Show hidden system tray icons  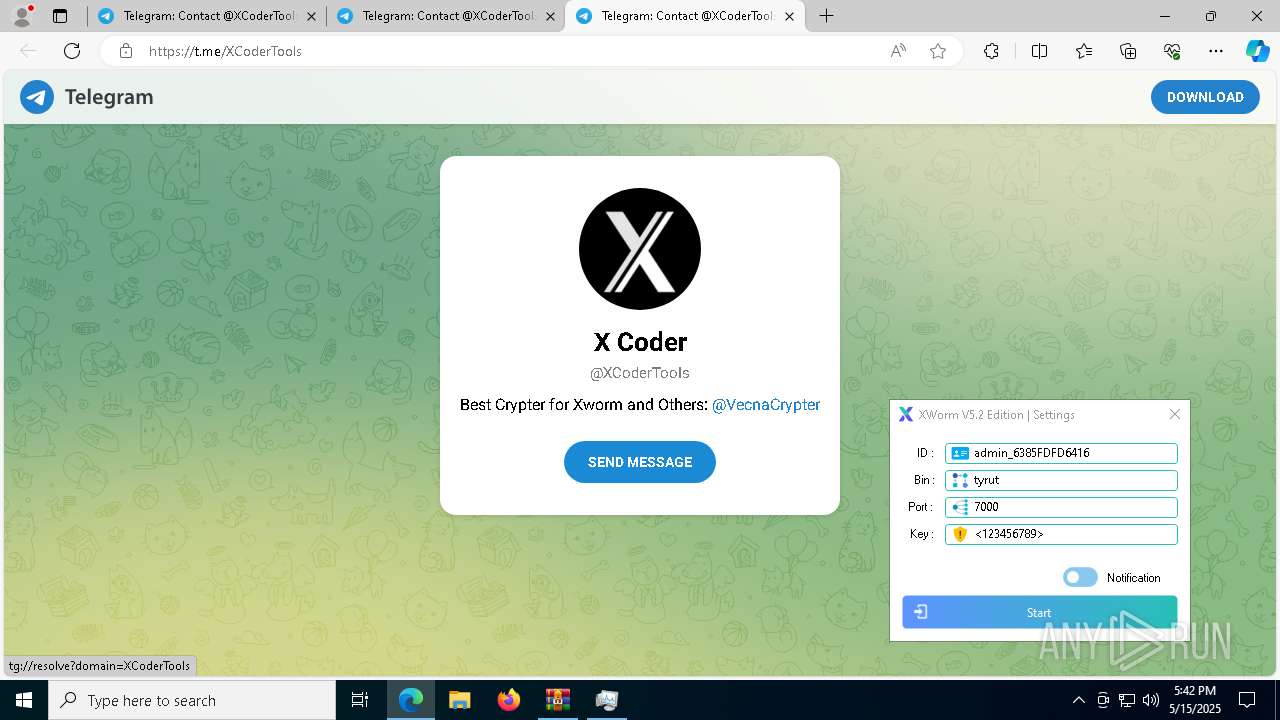(x=1078, y=700)
